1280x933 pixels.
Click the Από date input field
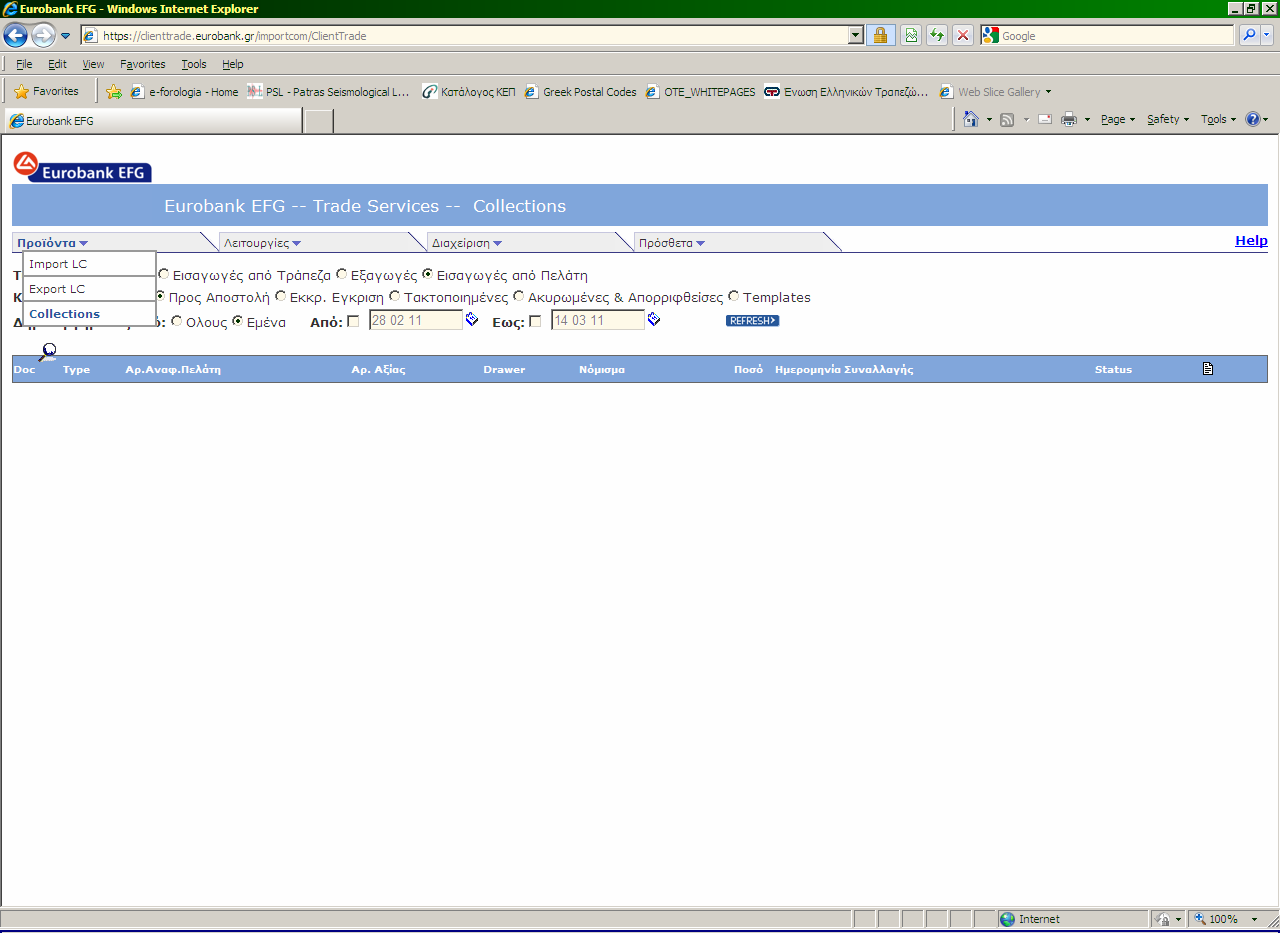(416, 320)
